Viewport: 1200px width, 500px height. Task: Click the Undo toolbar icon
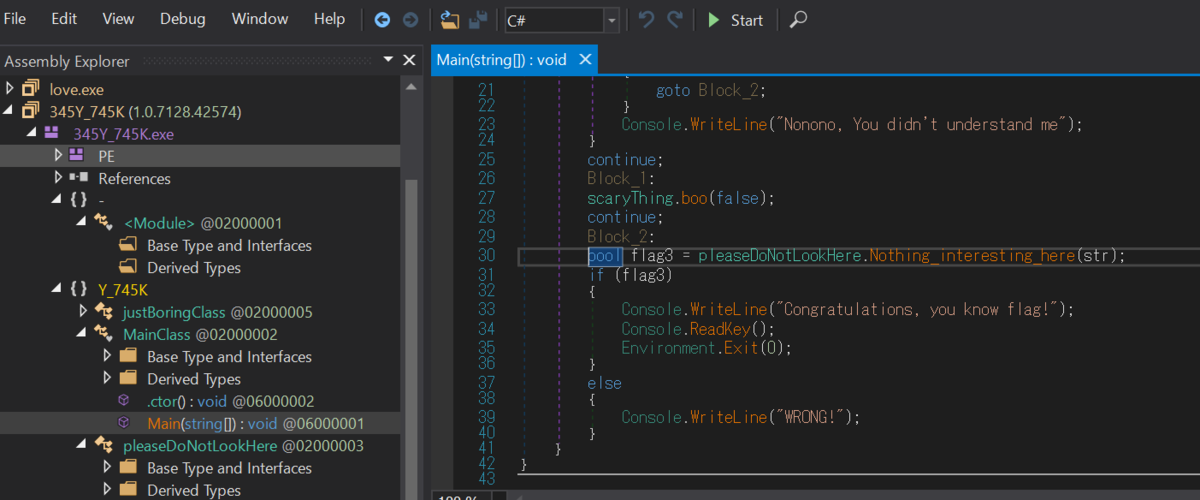(x=646, y=20)
